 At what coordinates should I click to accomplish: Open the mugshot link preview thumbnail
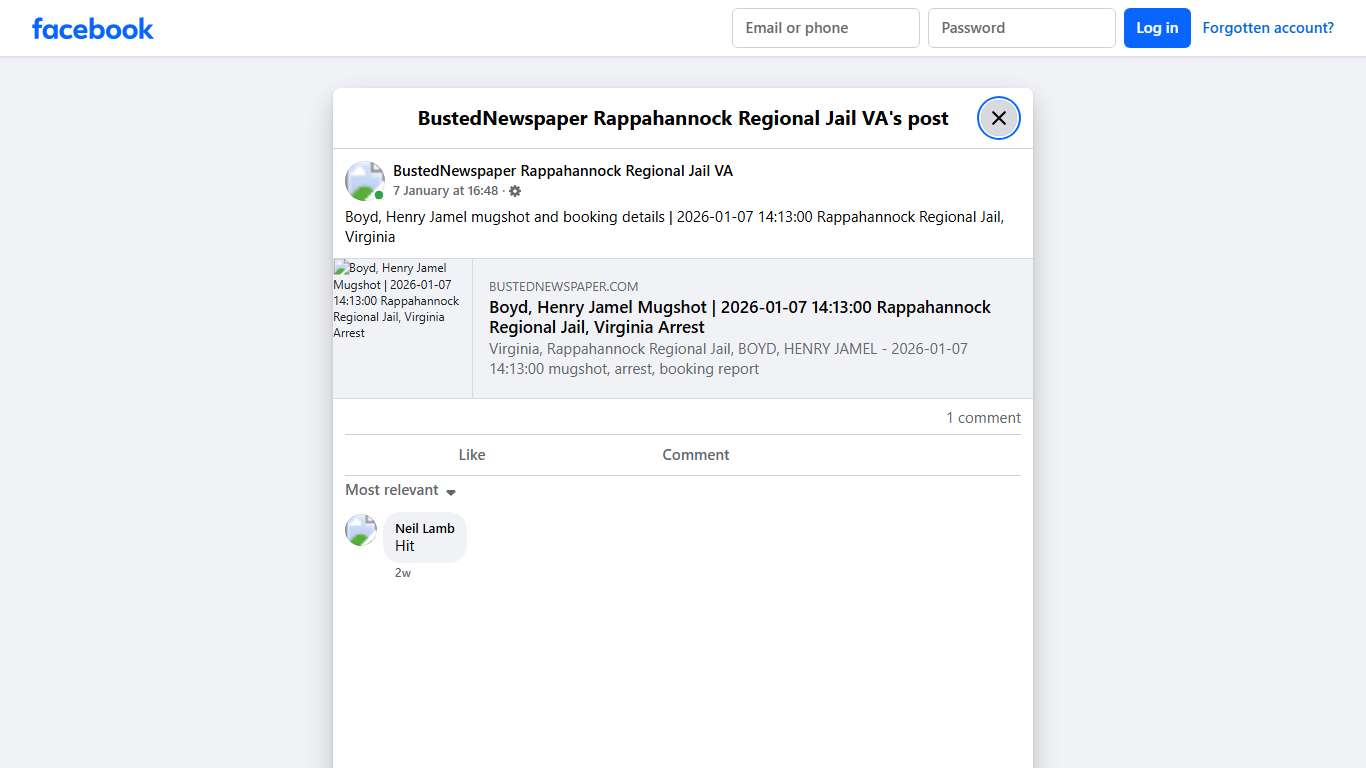tap(402, 328)
